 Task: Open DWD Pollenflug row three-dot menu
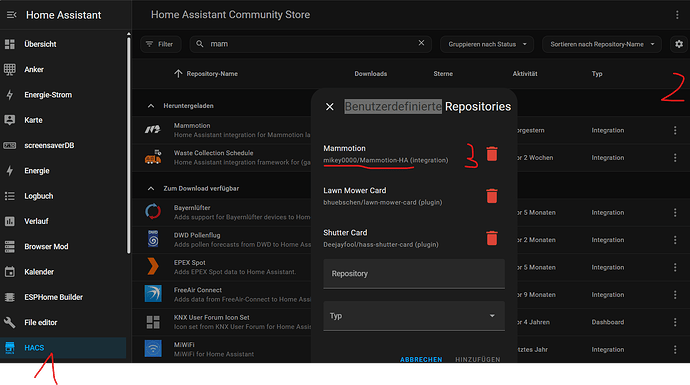tap(675, 240)
